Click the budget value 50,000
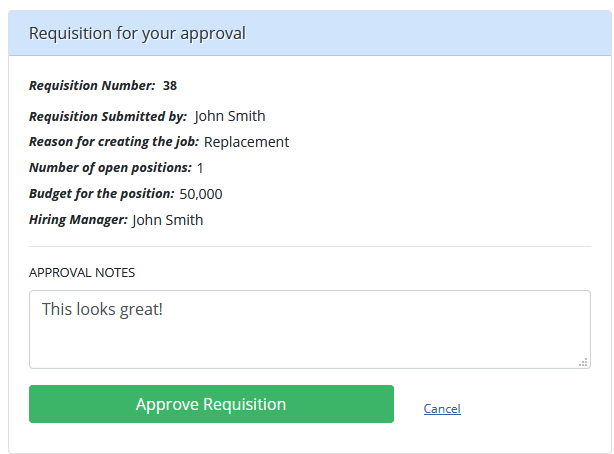Screen dimensions: 614x454 coord(201,194)
